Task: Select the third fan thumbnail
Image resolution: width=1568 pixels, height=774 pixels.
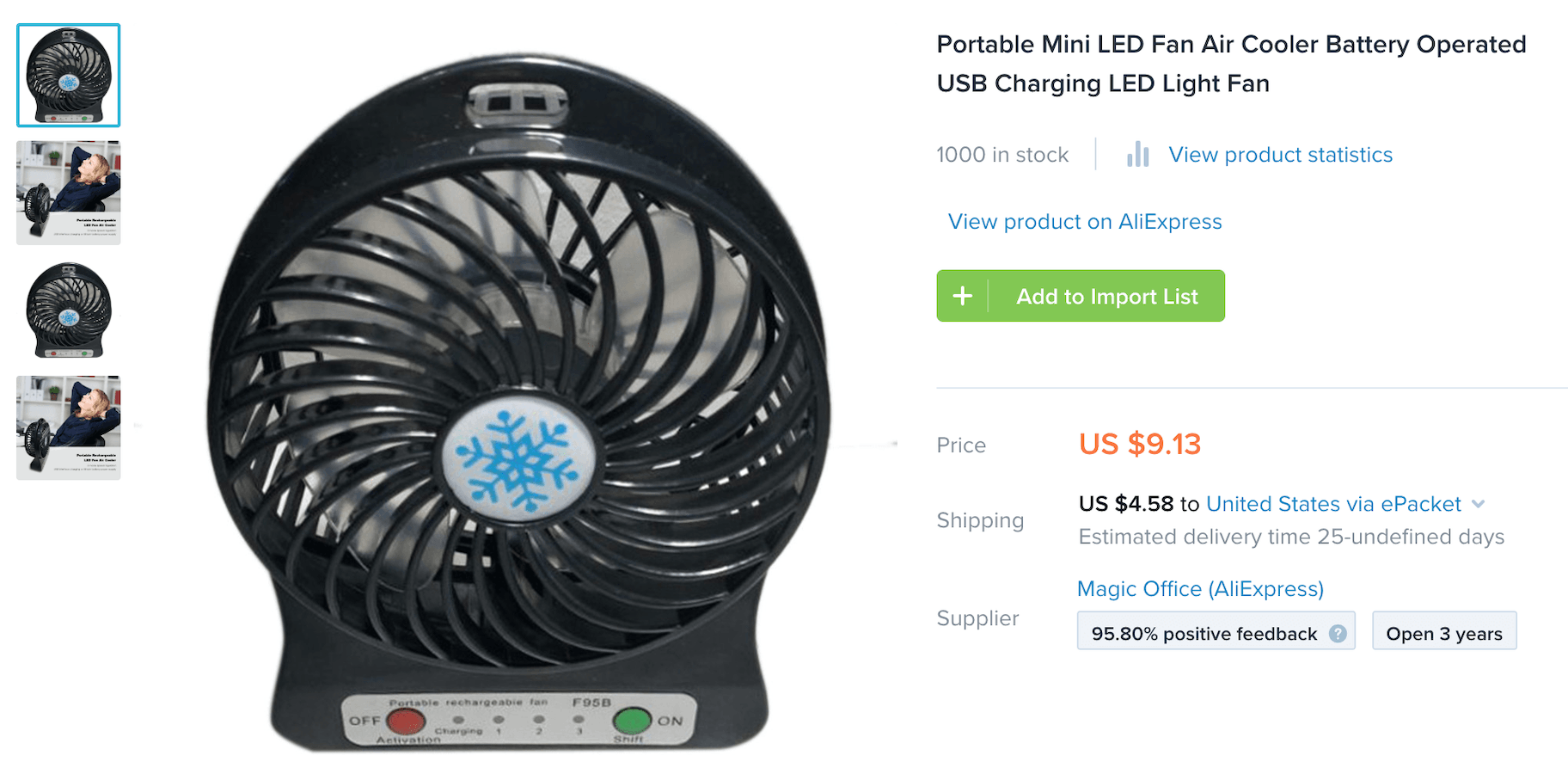Action: coord(69,310)
